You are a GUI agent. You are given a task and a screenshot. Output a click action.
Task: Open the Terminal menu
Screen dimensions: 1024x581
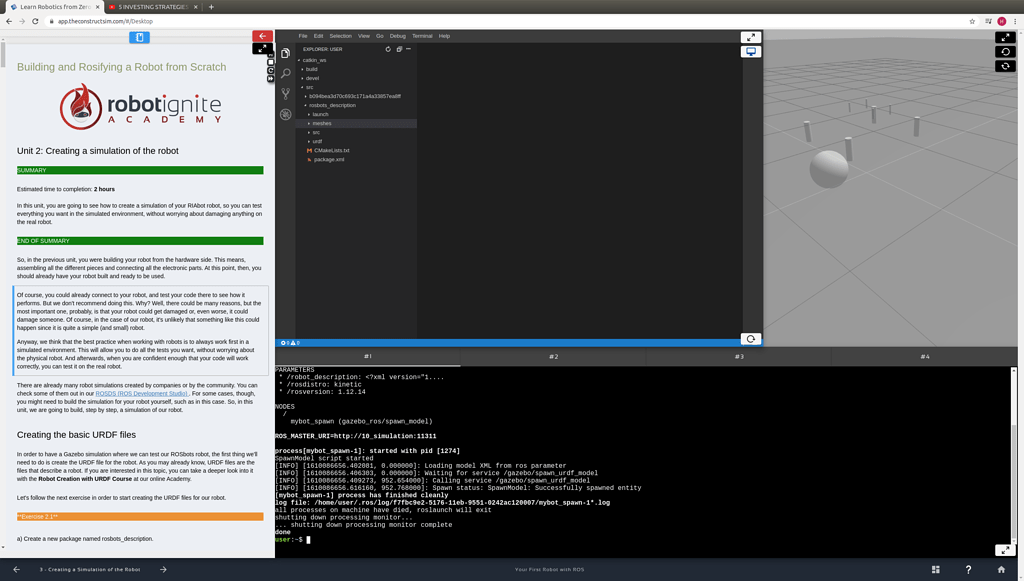click(422, 36)
